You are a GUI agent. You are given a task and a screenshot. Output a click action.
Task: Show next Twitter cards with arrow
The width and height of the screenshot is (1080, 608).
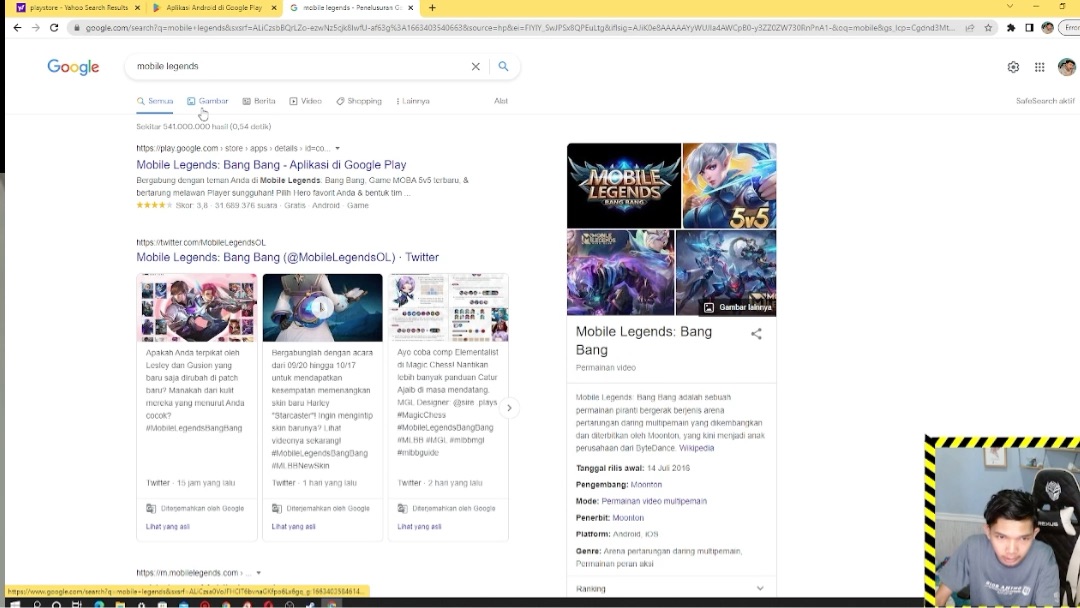point(509,408)
